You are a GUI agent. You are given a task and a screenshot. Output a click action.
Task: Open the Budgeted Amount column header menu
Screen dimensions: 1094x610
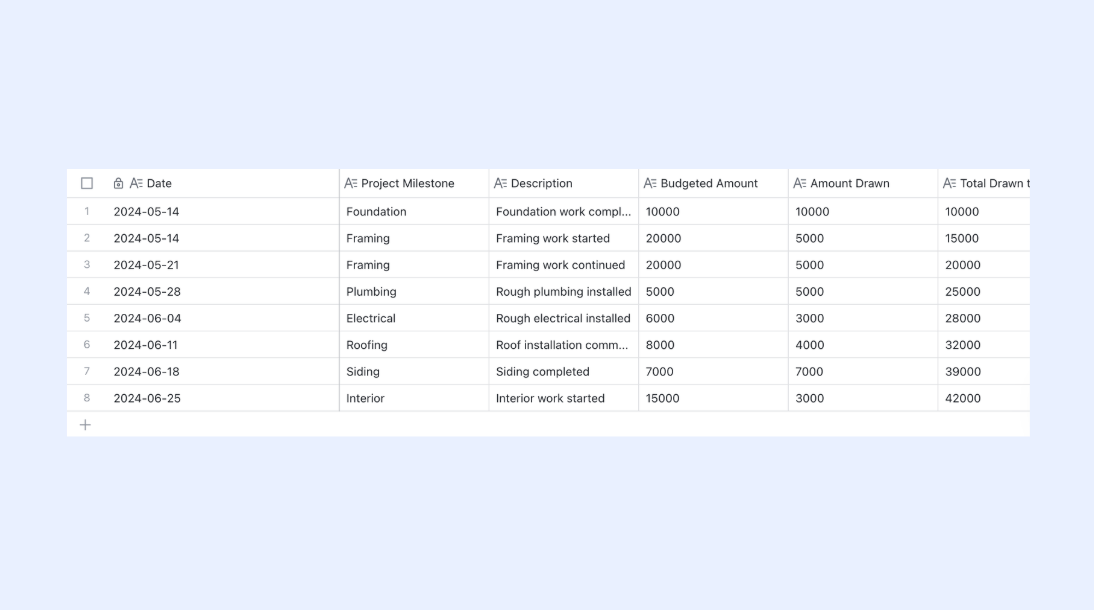pos(713,184)
